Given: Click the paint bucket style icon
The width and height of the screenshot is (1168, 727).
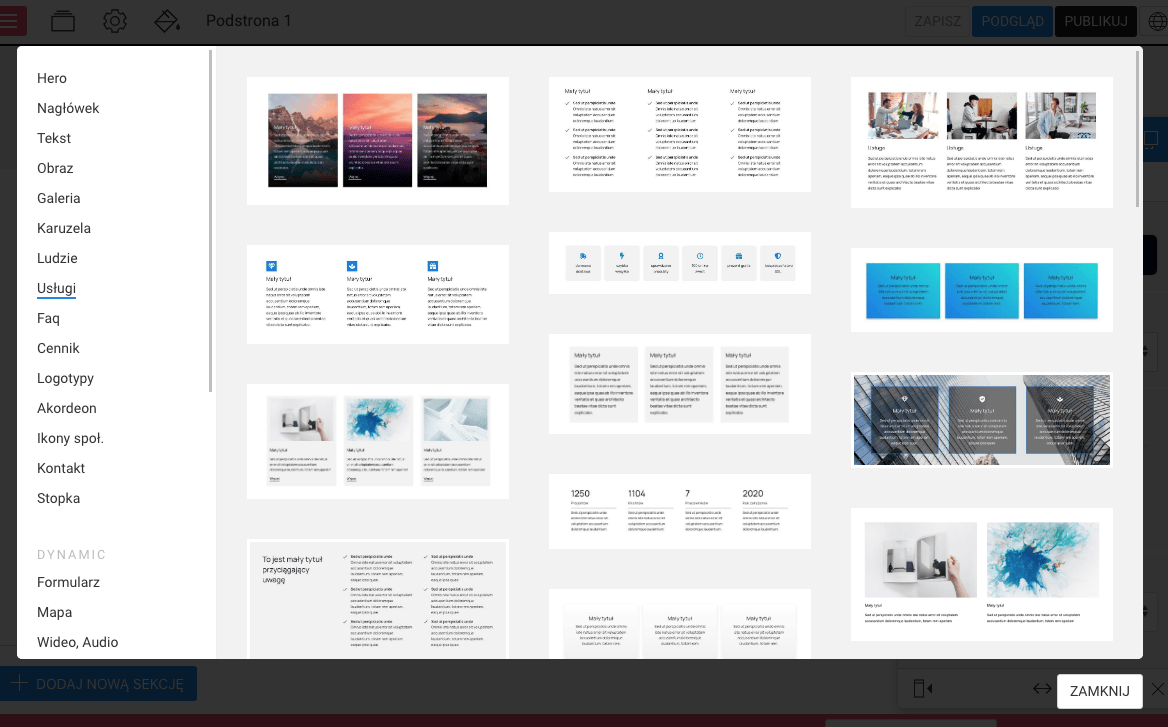Looking at the screenshot, I should pos(167,21).
